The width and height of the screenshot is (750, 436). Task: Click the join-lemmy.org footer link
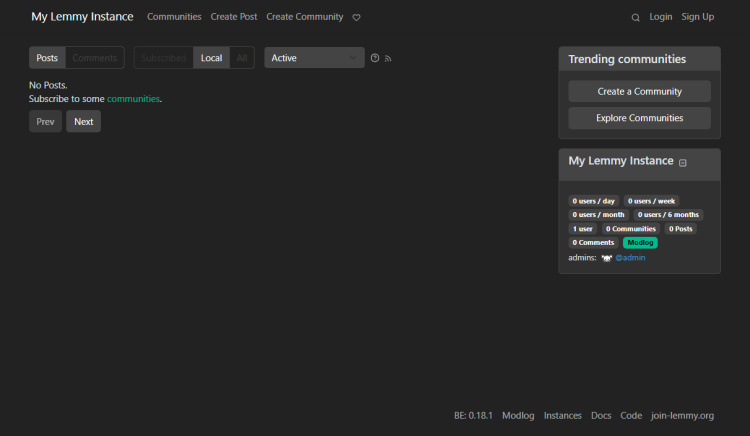(x=682, y=415)
